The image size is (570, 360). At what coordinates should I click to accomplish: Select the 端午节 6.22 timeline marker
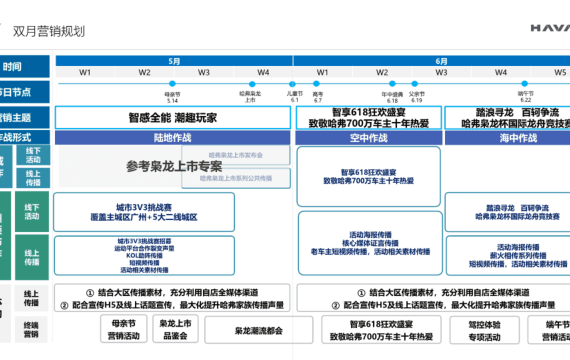524,84
